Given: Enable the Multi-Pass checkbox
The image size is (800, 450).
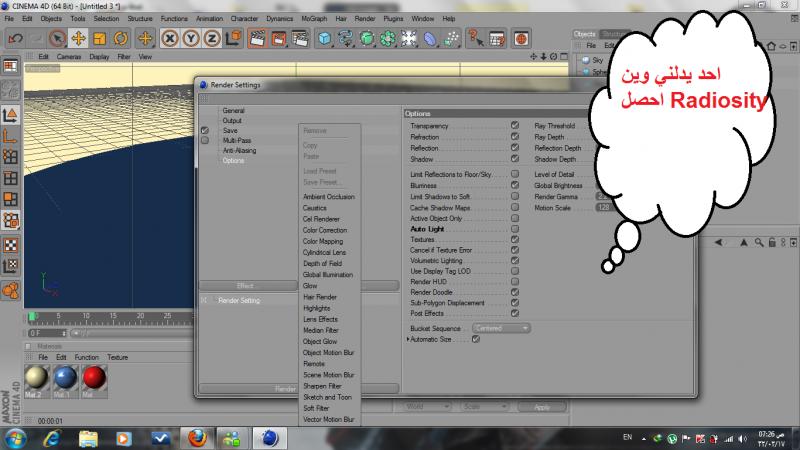Looking at the screenshot, I should click(205, 140).
